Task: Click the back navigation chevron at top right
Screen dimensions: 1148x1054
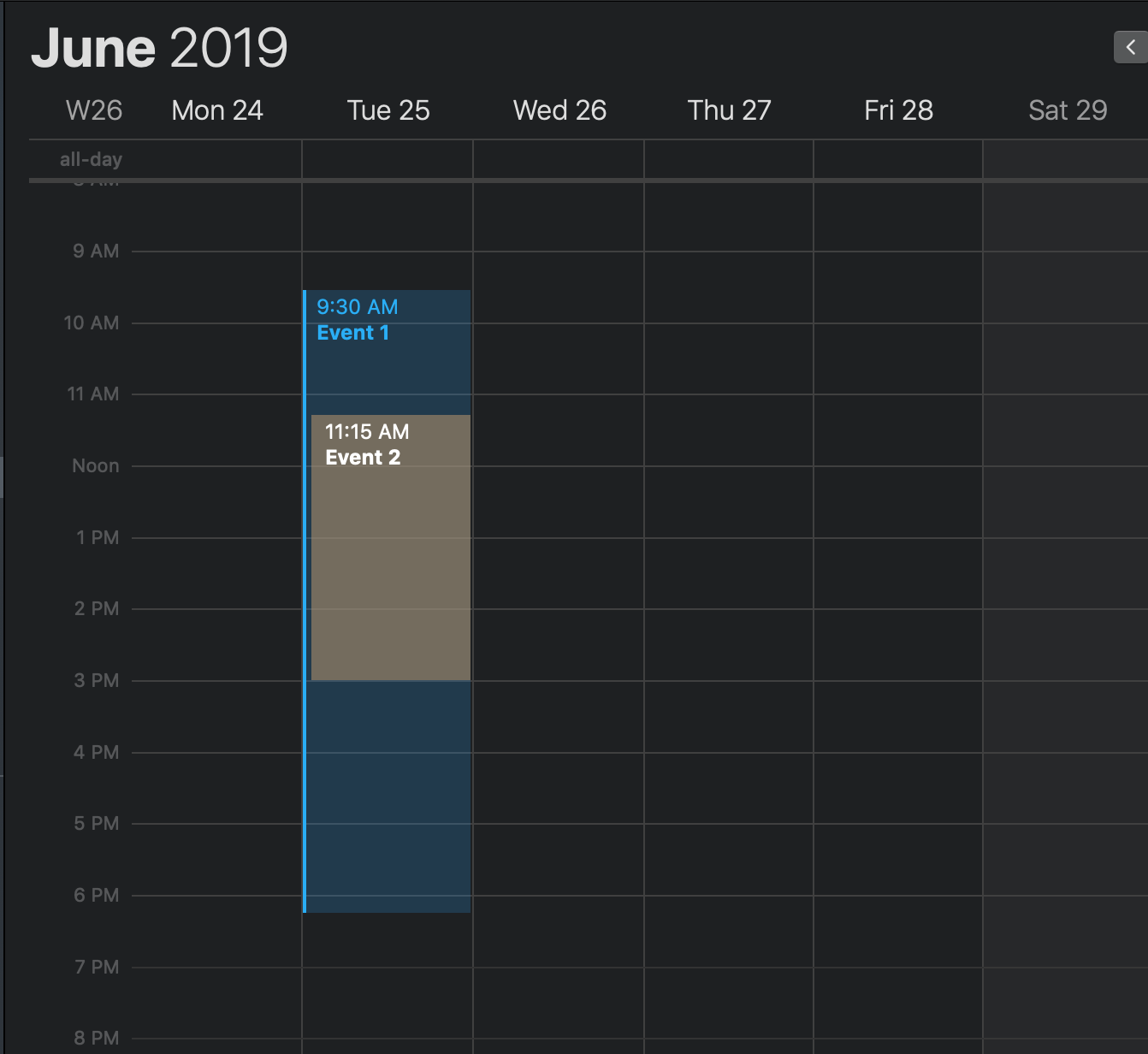Action: pyautogui.click(x=1131, y=47)
